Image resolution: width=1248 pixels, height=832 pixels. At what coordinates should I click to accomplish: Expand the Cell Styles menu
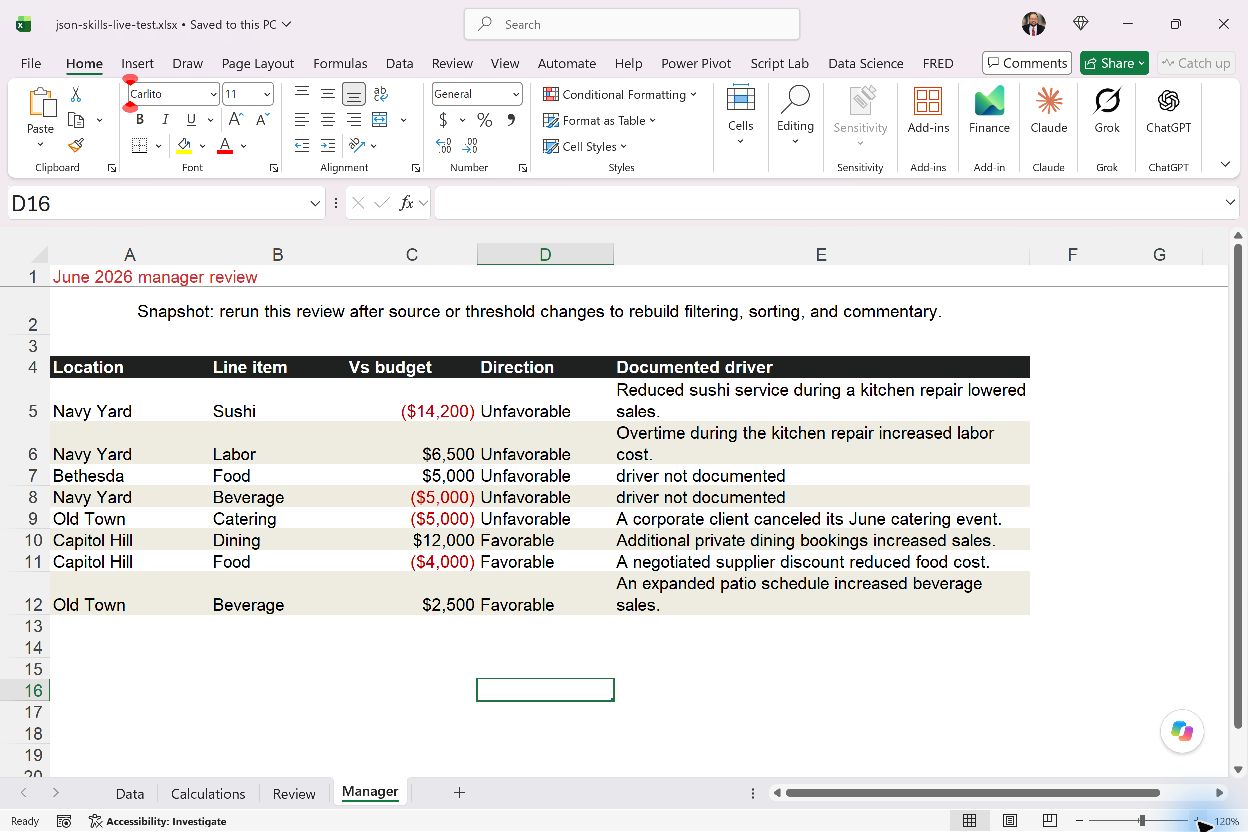[585, 146]
